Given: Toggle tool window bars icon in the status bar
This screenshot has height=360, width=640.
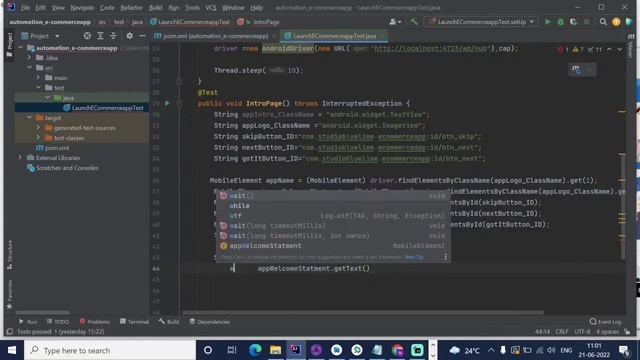Looking at the screenshot, I should click(x=10, y=331).
